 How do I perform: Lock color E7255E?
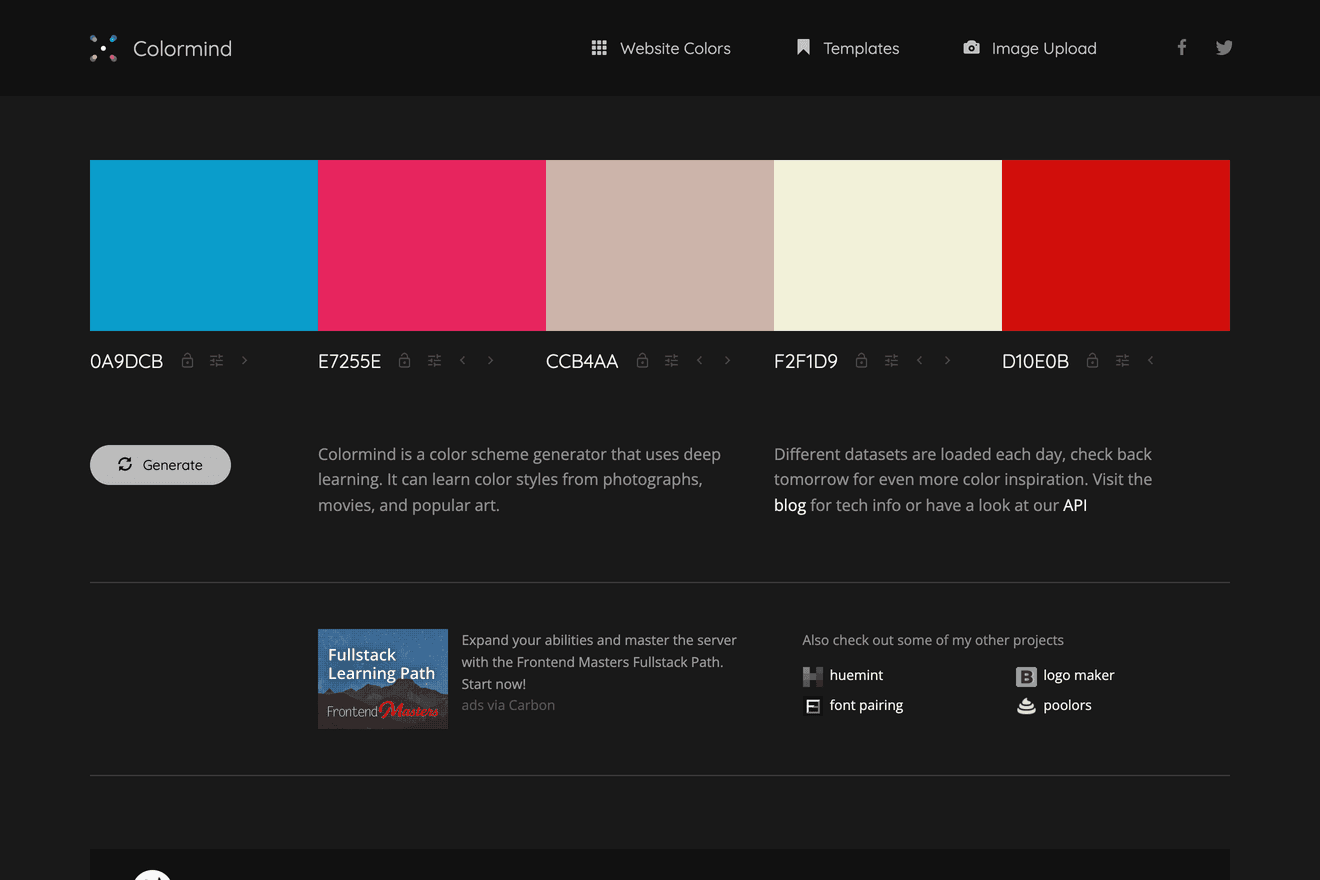click(x=404, y=360)
